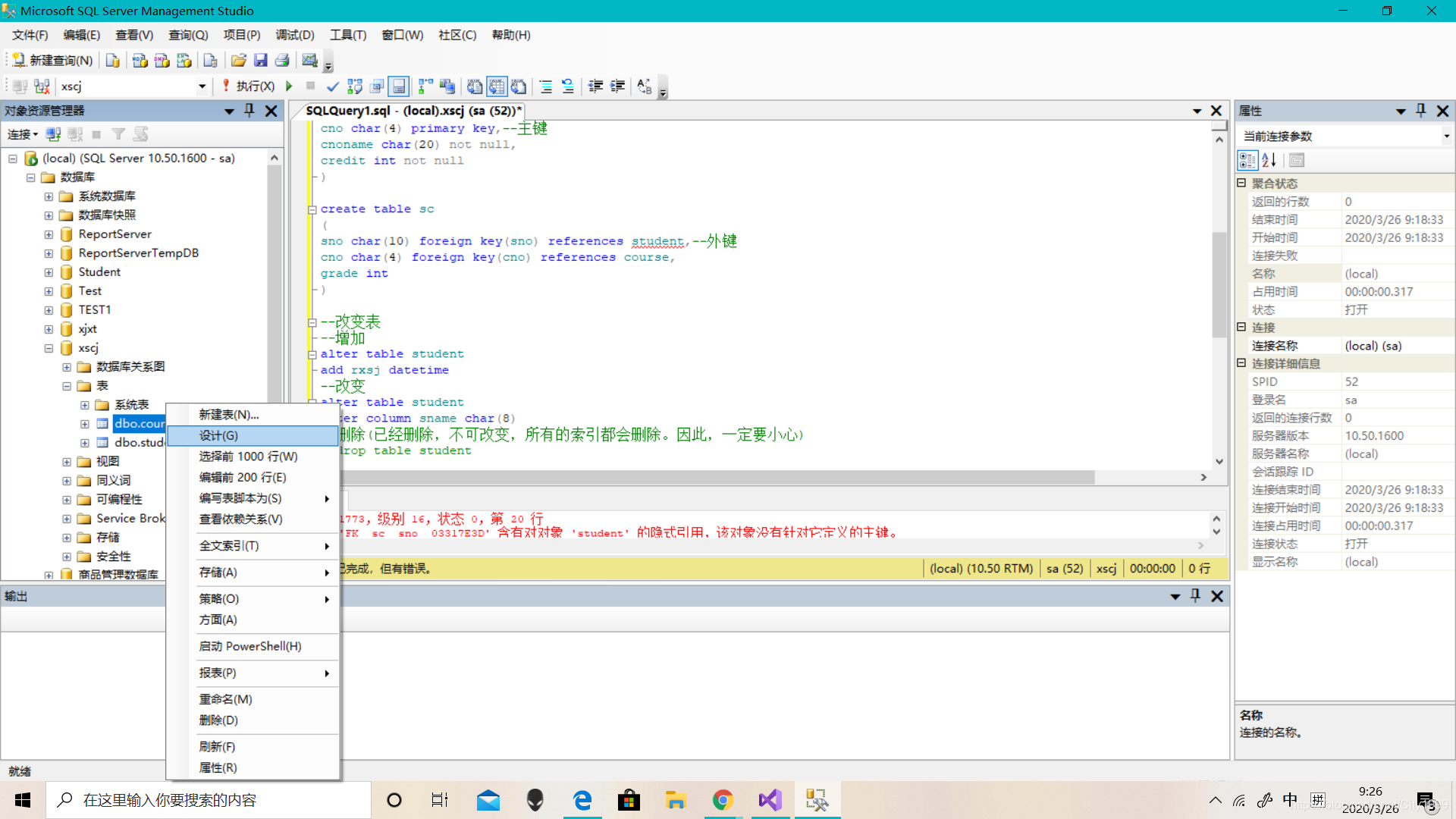Save the query with the floppy icon
Image resolution: width=1456 pixels, height=819 pixels.
(x=260, y=60)
